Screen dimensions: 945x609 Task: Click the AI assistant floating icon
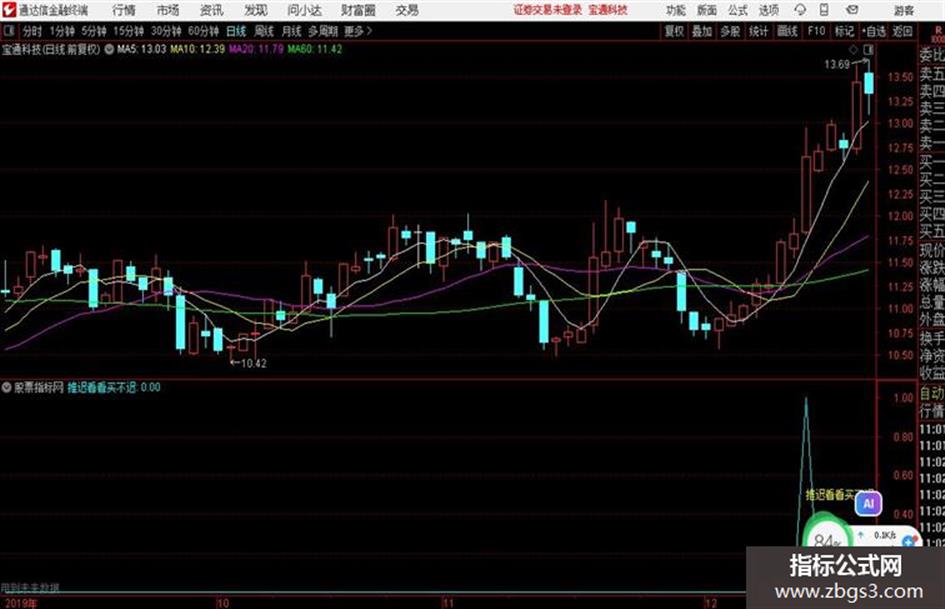[868, 504]
